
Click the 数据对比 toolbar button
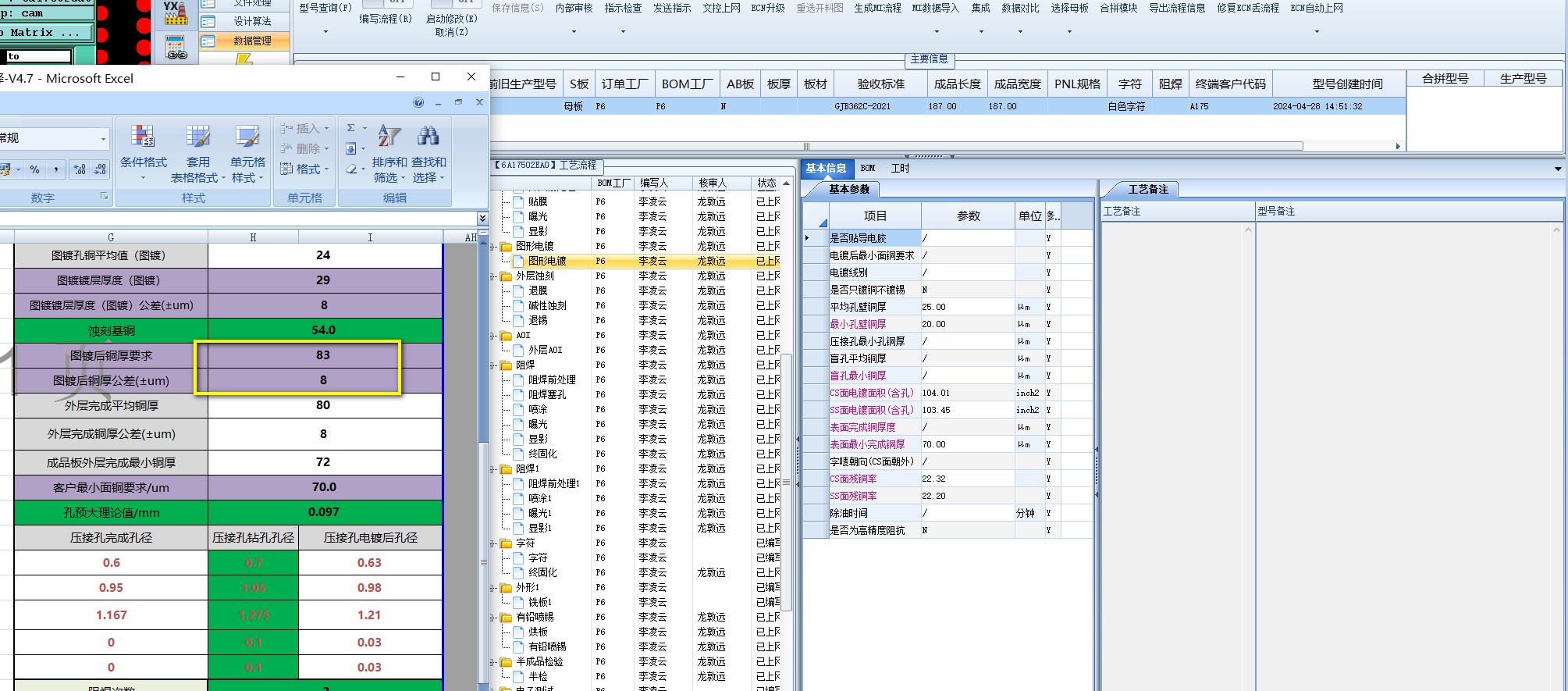tap(1020, 8)
